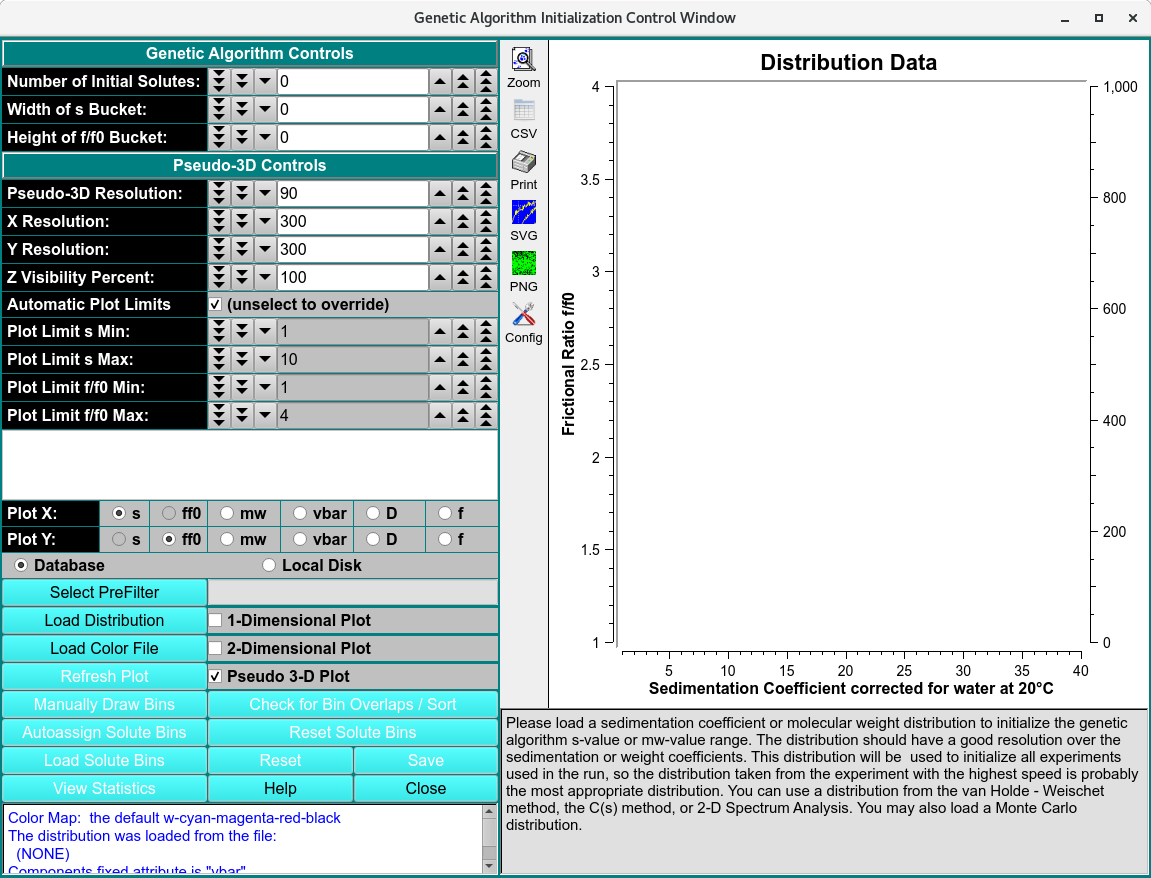
Task: Load a new distribution
Action: [104, 620]
